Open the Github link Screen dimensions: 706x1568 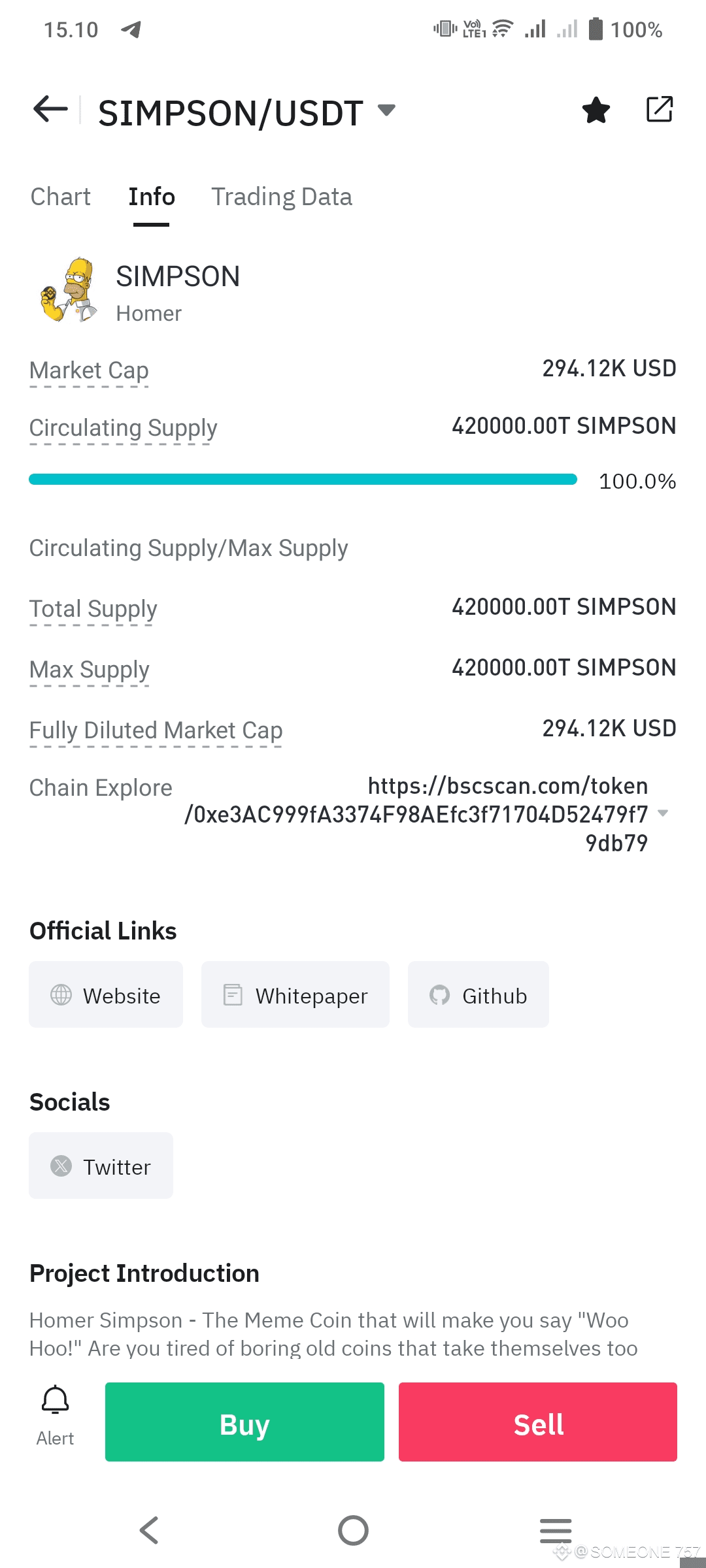pyautogui.click(x=479, y=994)
